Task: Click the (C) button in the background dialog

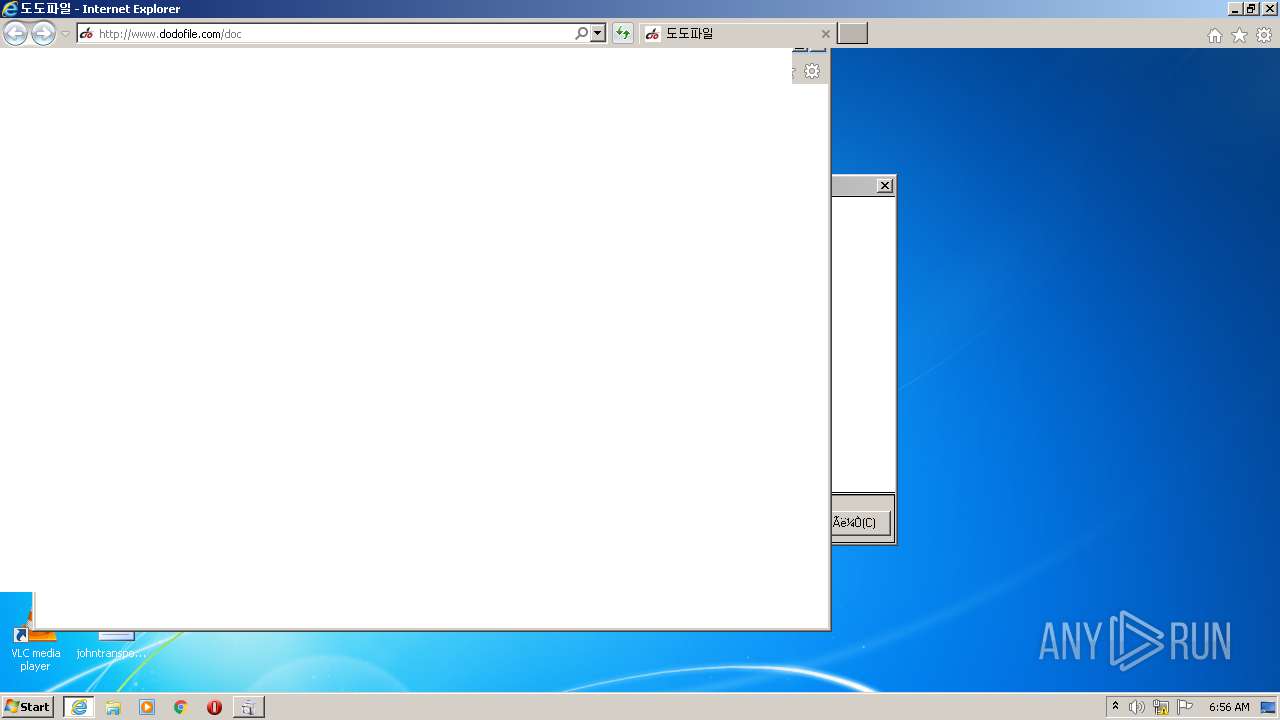Action: 860,522
